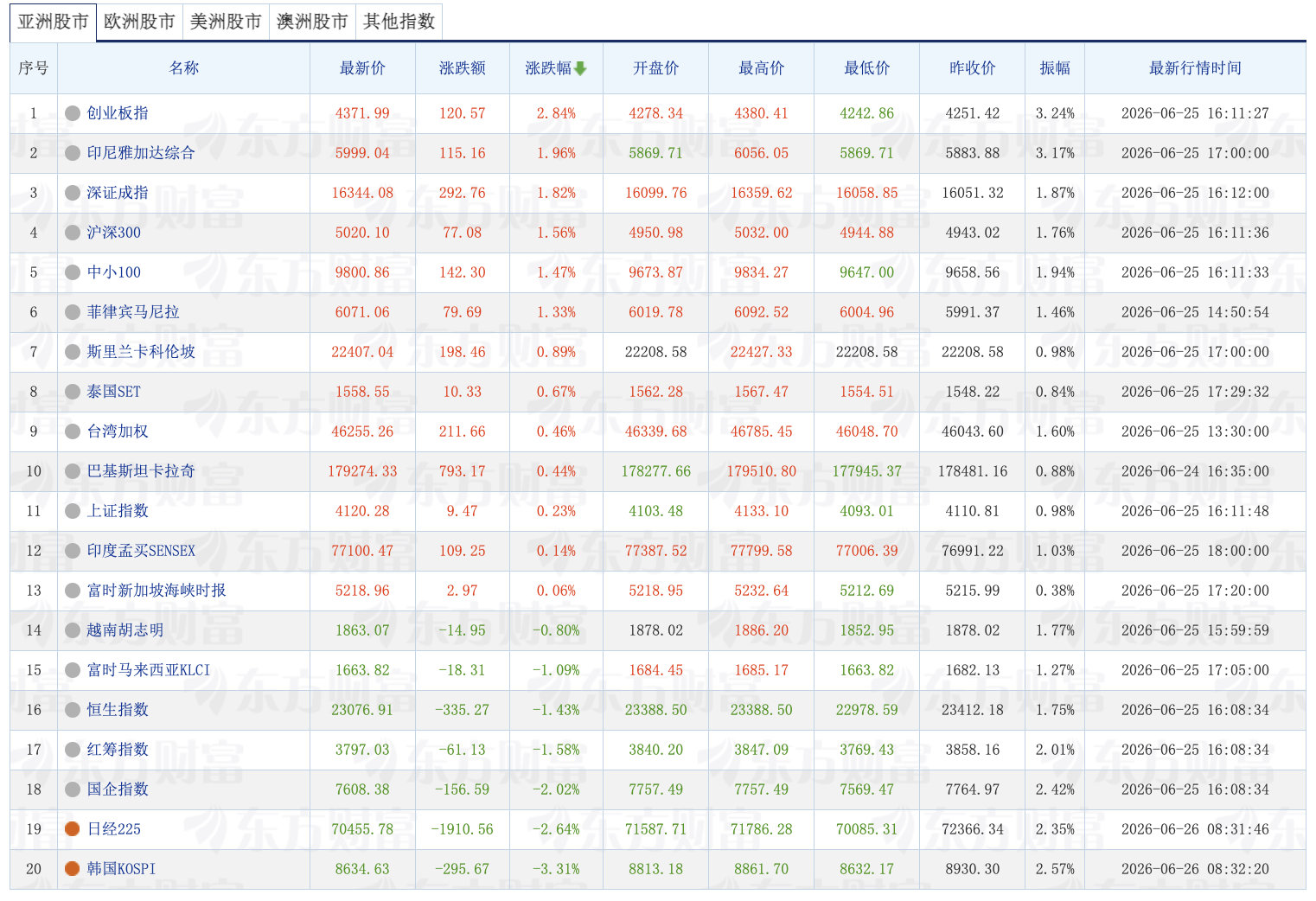Viewport: 1316px width, 901px height.
Task: Click the orange status dot beside 日经225
Action: 73,829
